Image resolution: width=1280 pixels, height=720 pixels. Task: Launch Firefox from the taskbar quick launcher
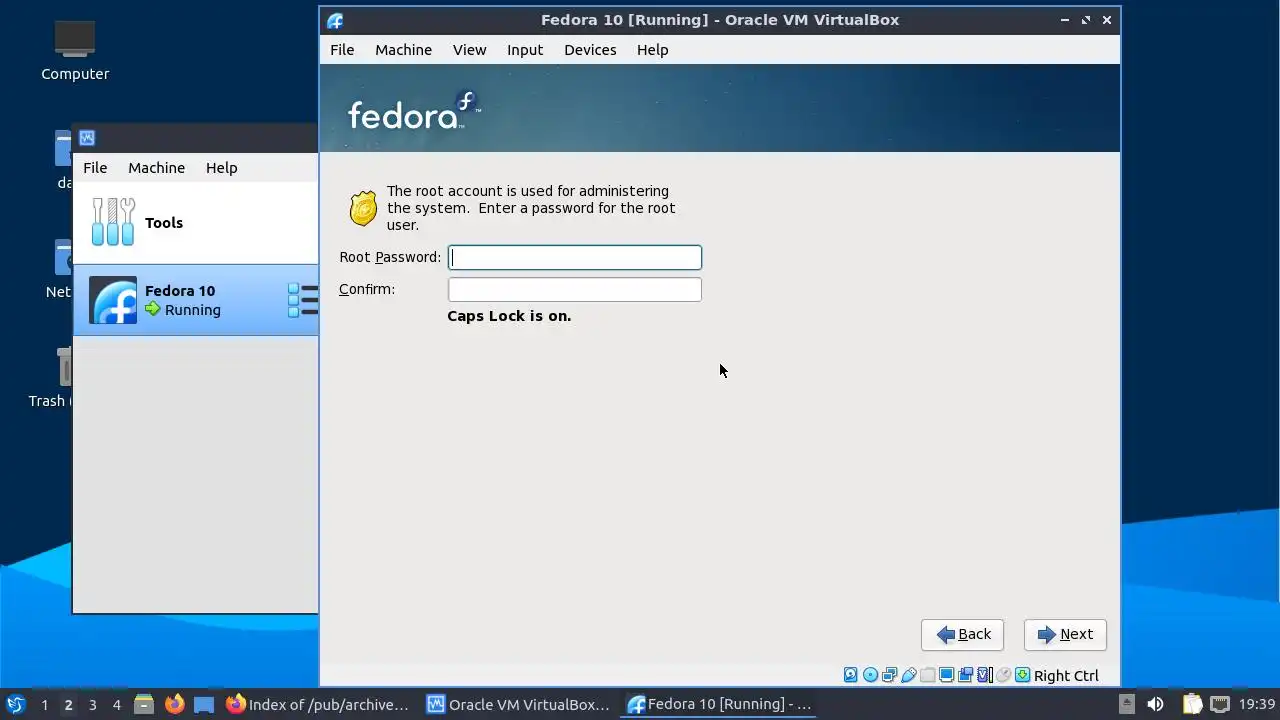coord(174,704)
